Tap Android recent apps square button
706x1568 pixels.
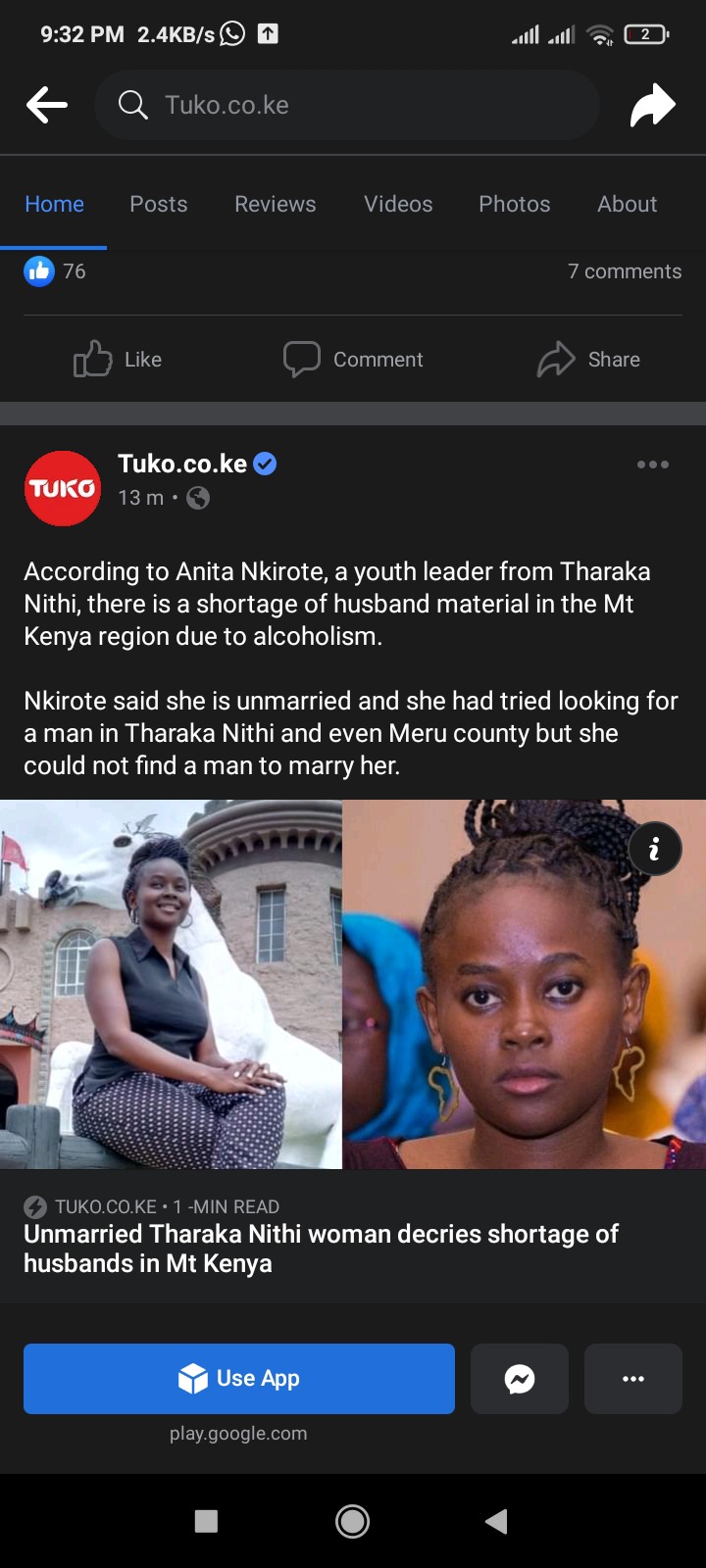[x=206, y=1521]
